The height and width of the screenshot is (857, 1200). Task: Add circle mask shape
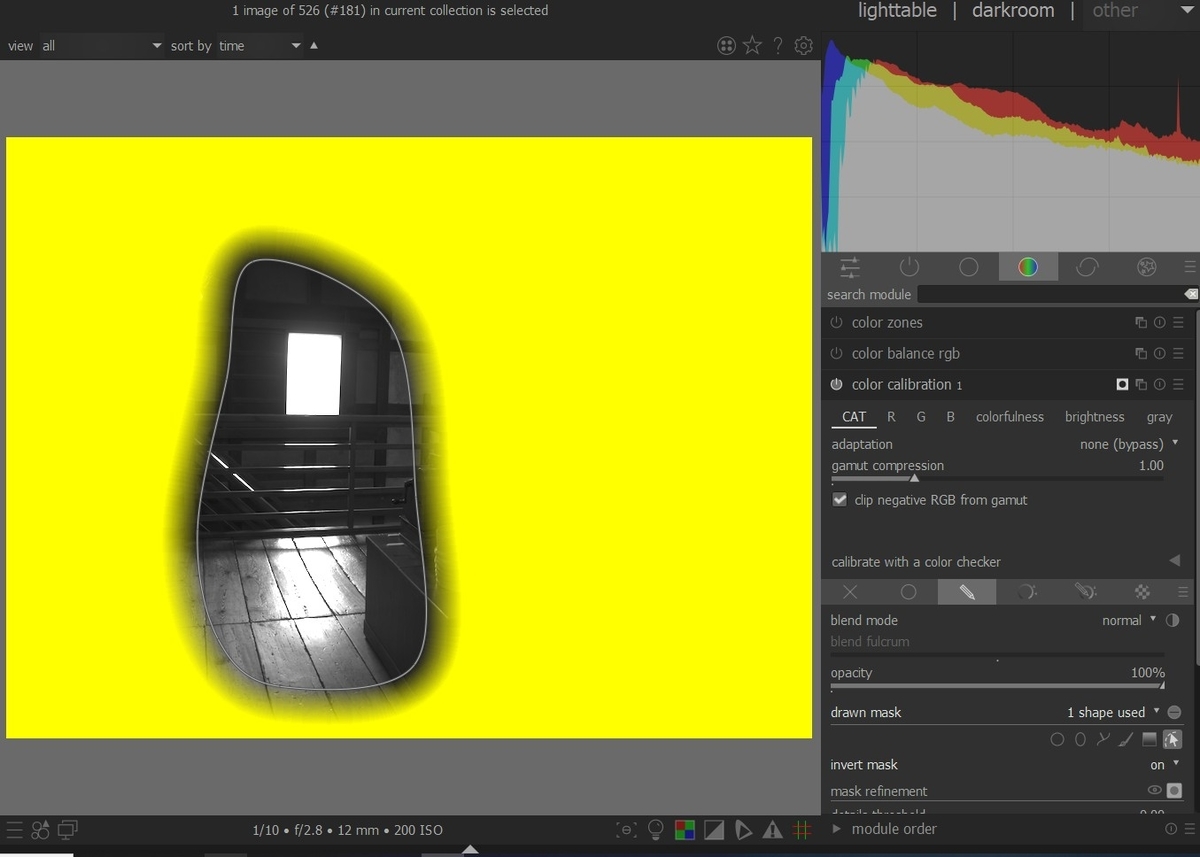[x=1057, y=740]
